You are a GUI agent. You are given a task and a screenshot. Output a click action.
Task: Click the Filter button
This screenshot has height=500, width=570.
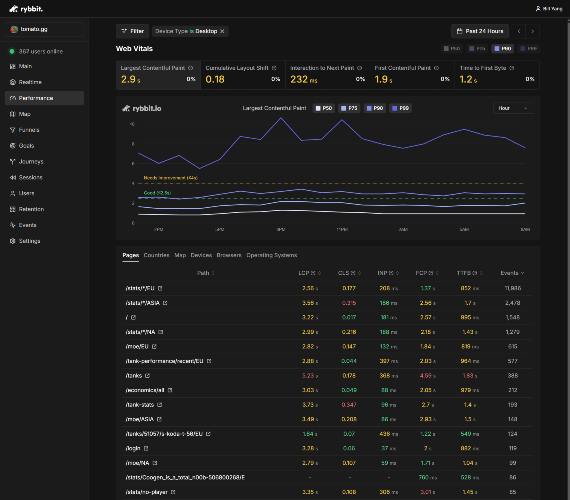(x=132, y=31)
